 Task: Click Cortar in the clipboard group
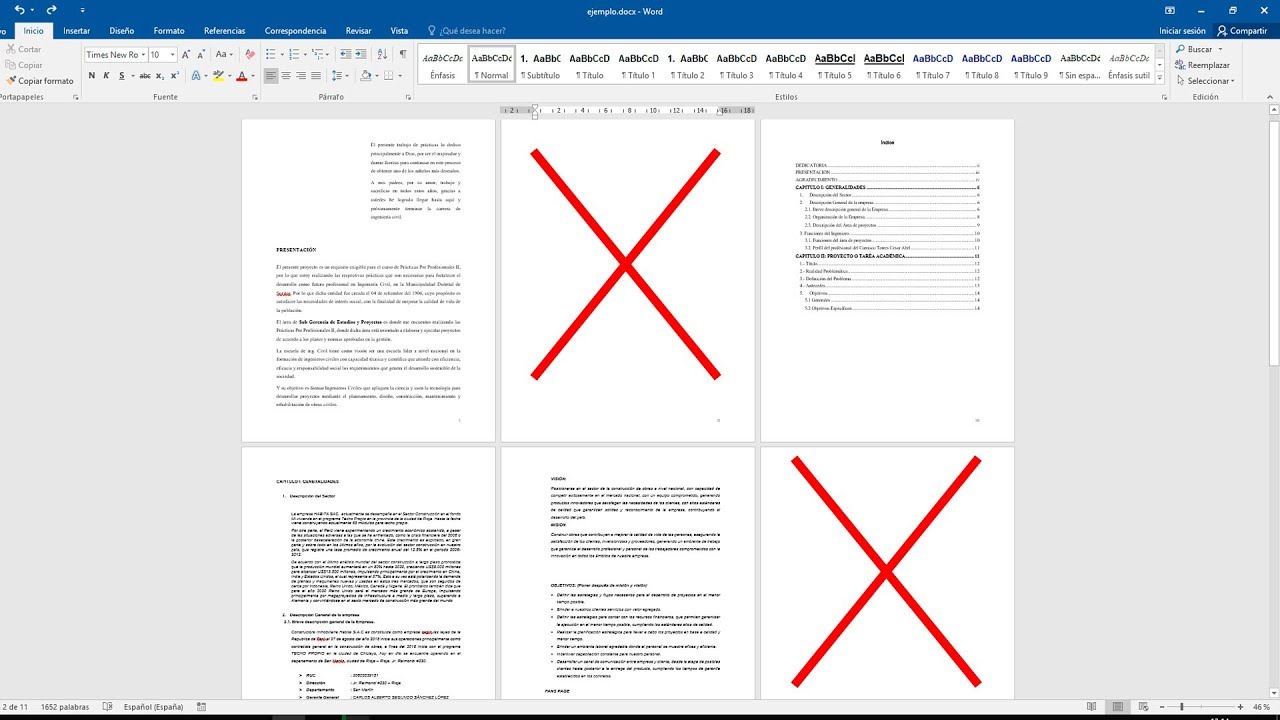click(23, 49)
